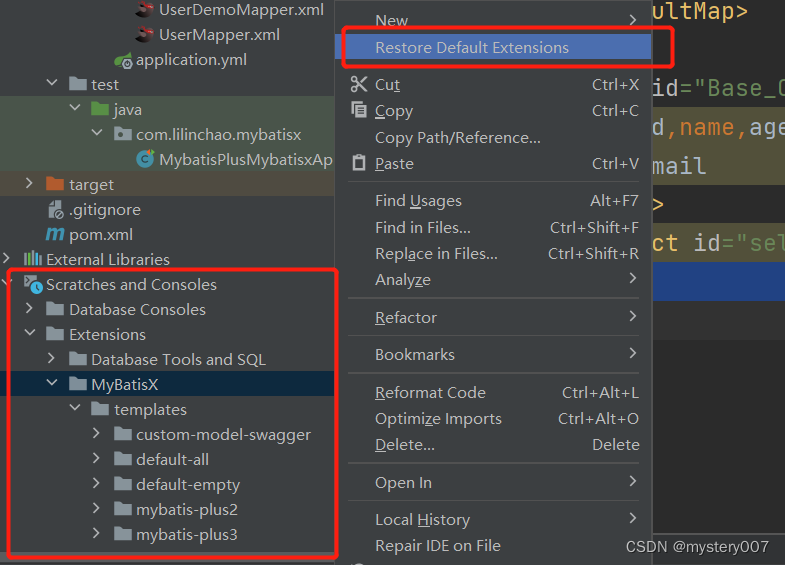Click the green java test source folder icon
Screen dimensions: 785x565
[x=100, y=109]
